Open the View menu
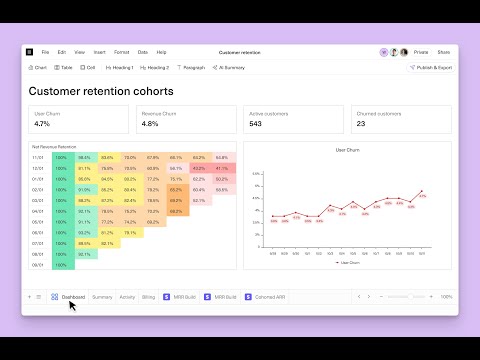480x360 pixels. pos(79,52)
